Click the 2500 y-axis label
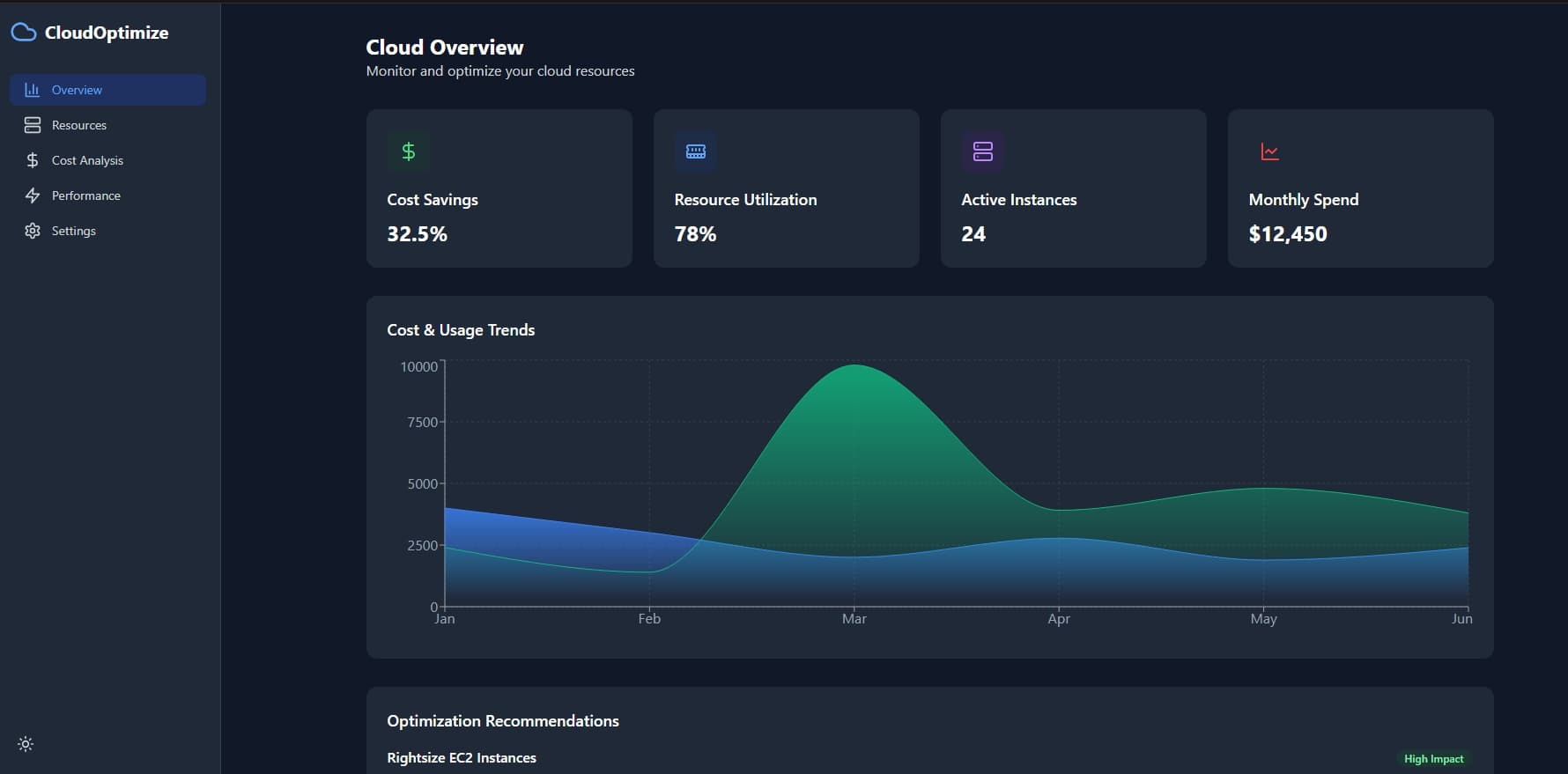The image size is (1568, 774). (423, 546)
